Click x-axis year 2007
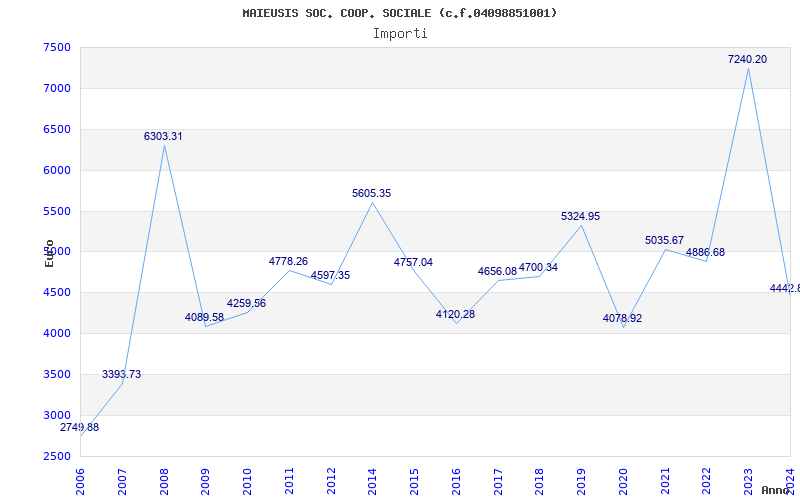 click(x=122, y=481)
